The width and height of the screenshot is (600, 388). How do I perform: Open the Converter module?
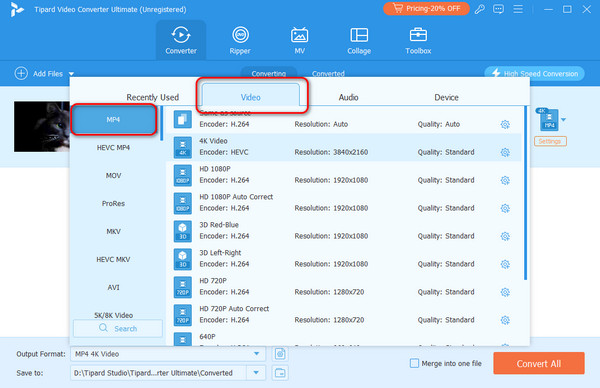pos(181,40)
